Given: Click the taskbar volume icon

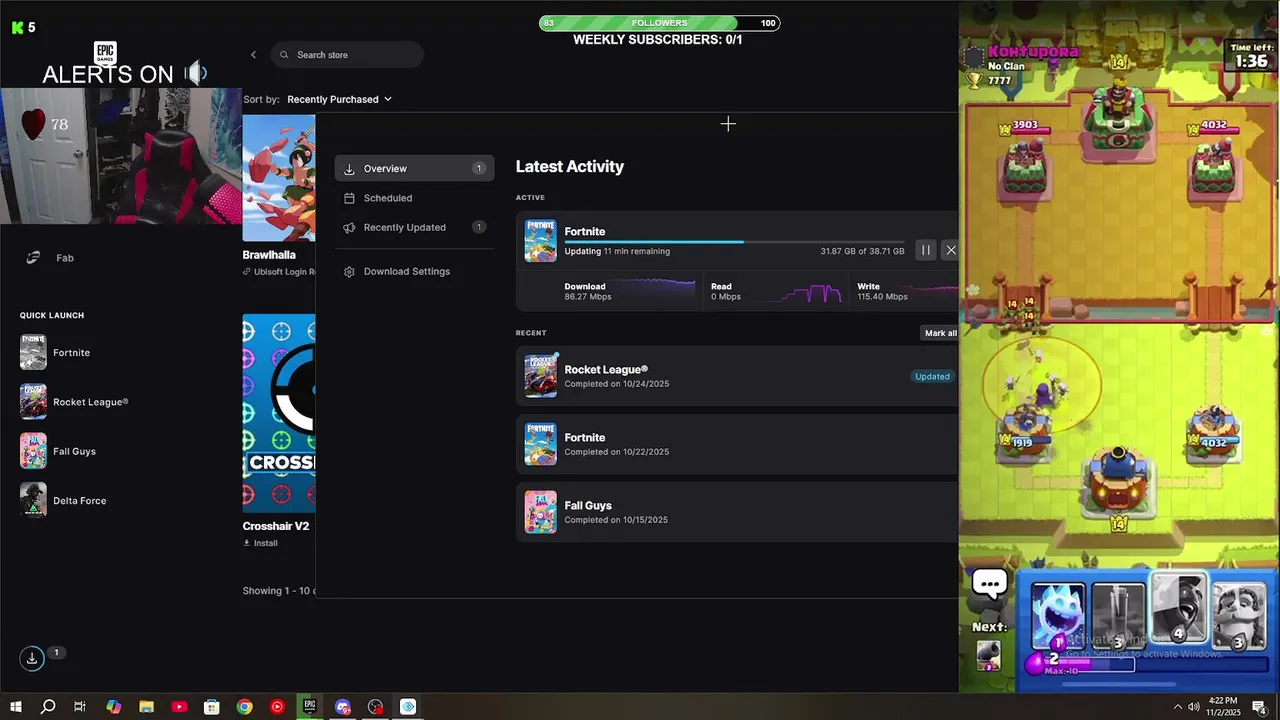Looking at the screenshot, I should [1194, 707].
